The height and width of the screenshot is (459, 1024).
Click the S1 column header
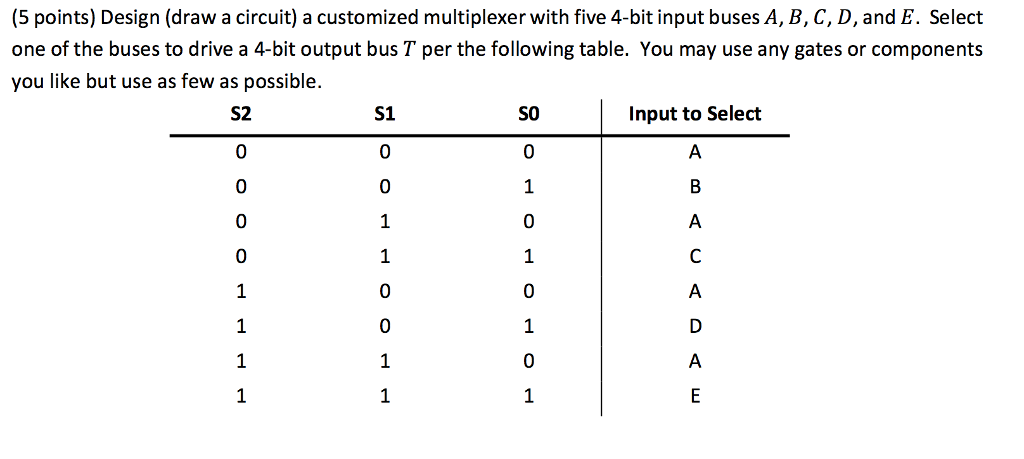[x=384, y=114]
